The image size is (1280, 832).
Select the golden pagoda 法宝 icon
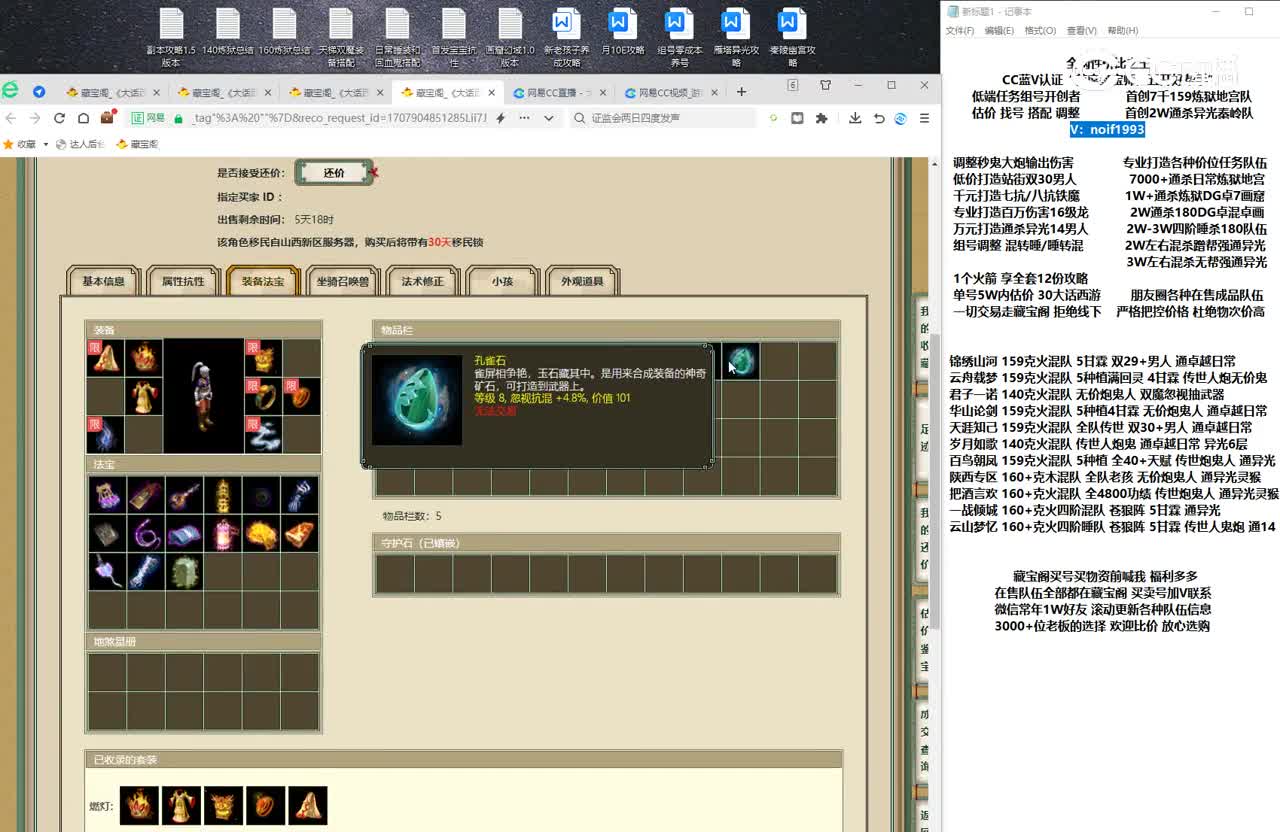(224, 494)
